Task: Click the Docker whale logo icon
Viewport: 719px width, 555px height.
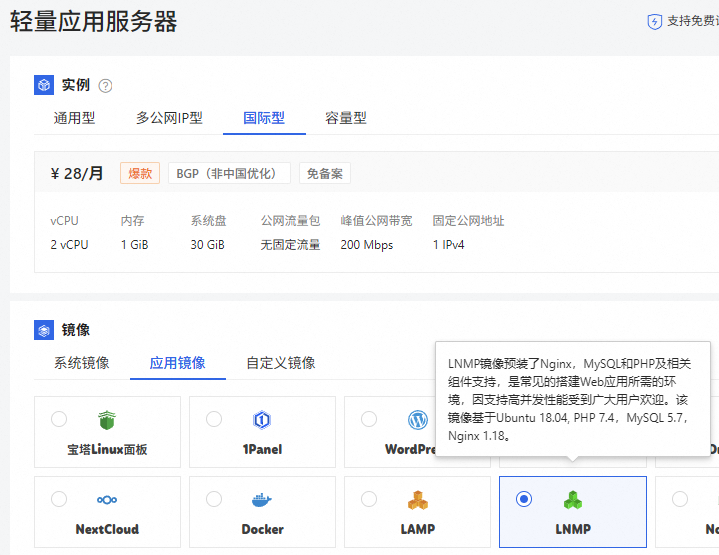Action: tap(262, 500)
